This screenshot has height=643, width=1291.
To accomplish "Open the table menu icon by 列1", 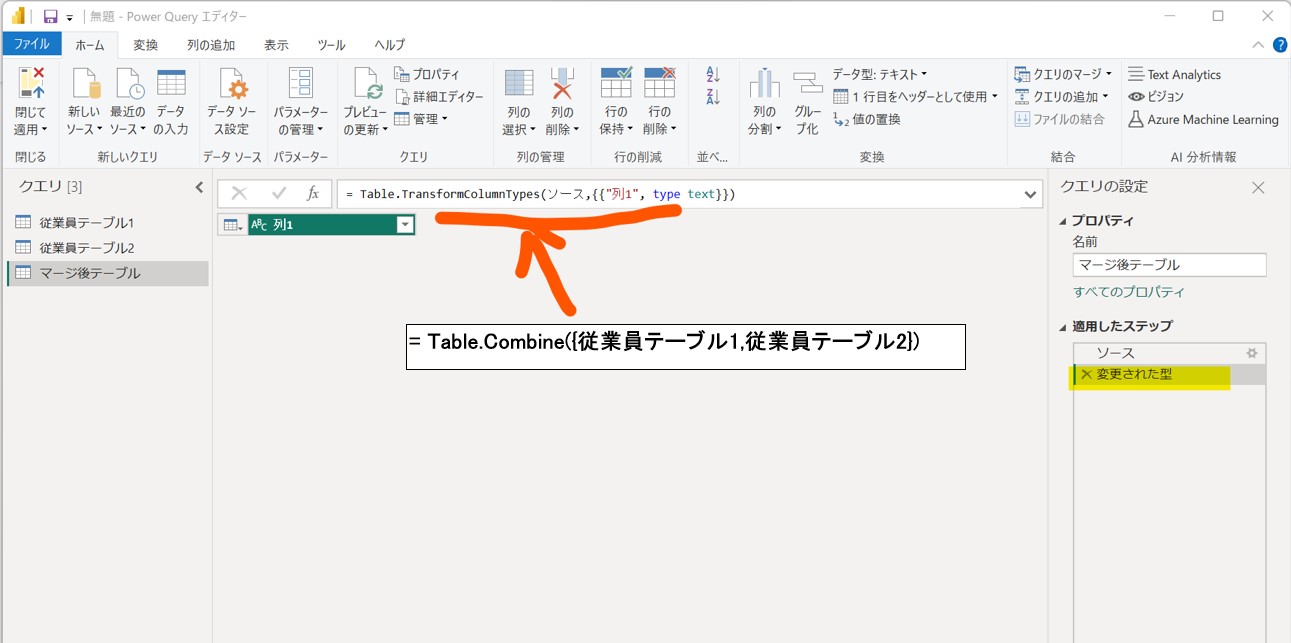I will [x=231, y=225].
